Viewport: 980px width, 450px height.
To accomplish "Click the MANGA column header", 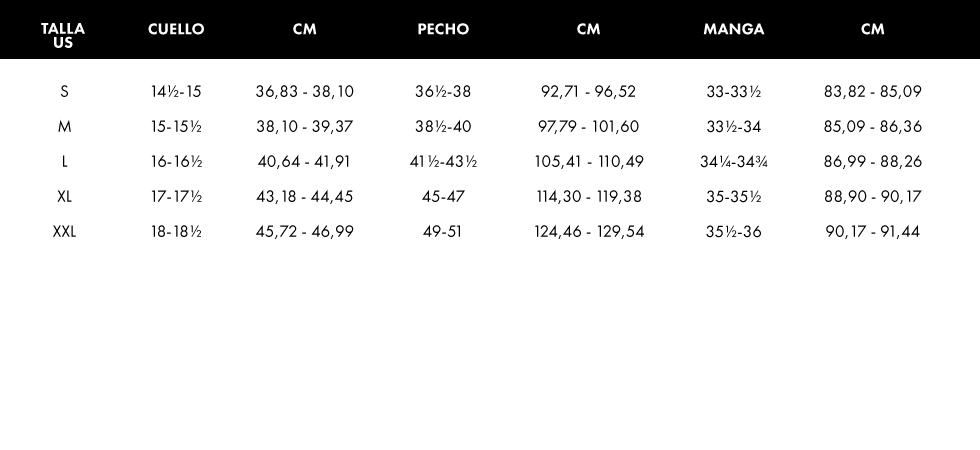I will [734, 29].
